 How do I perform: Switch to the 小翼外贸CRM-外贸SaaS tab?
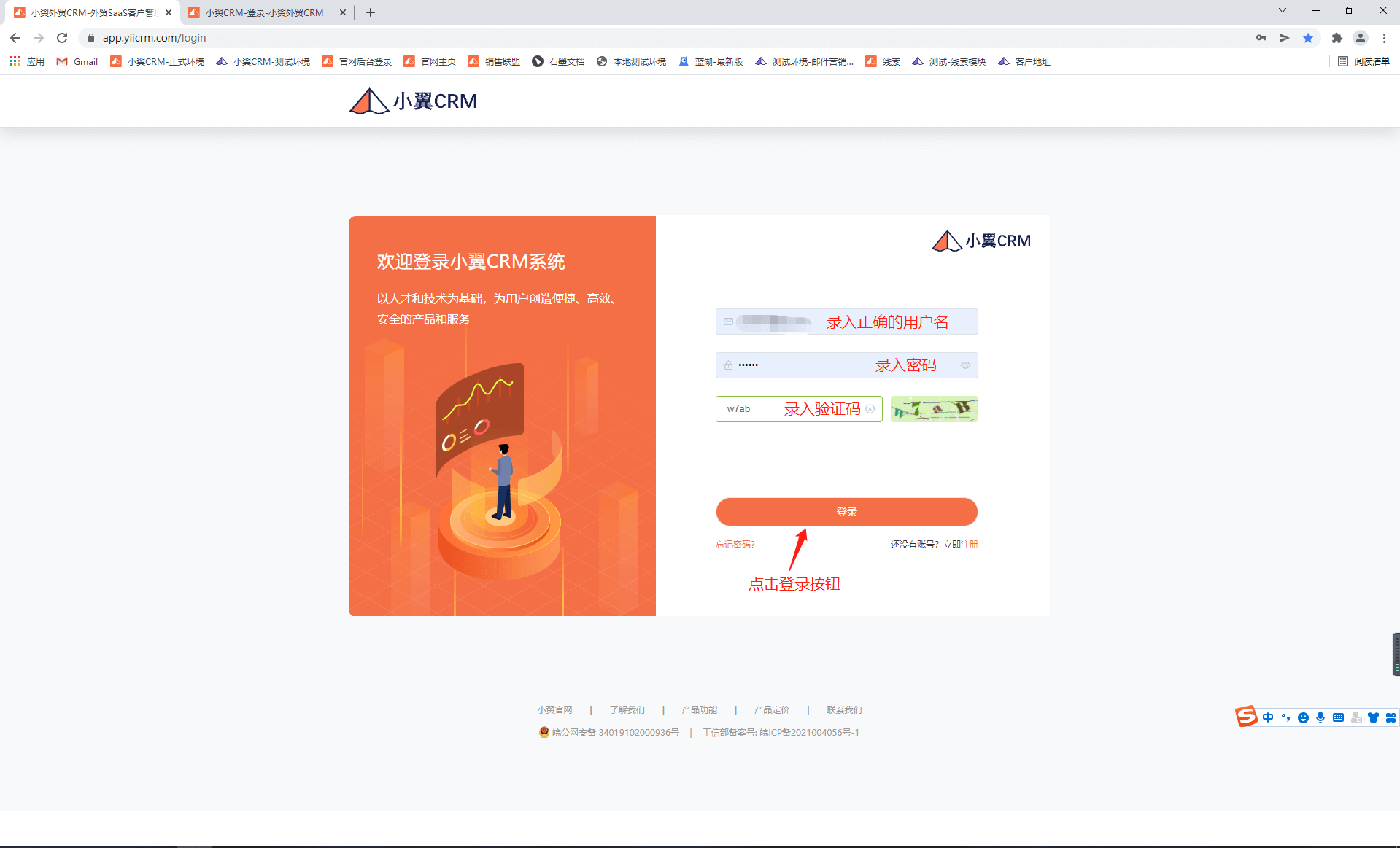point(91,12)
